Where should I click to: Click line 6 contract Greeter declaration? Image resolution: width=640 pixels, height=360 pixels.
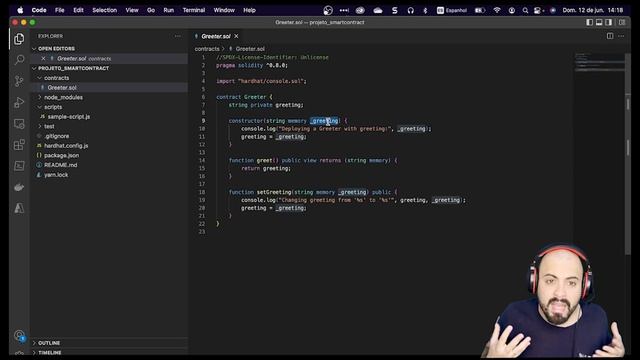click(244, 97)
